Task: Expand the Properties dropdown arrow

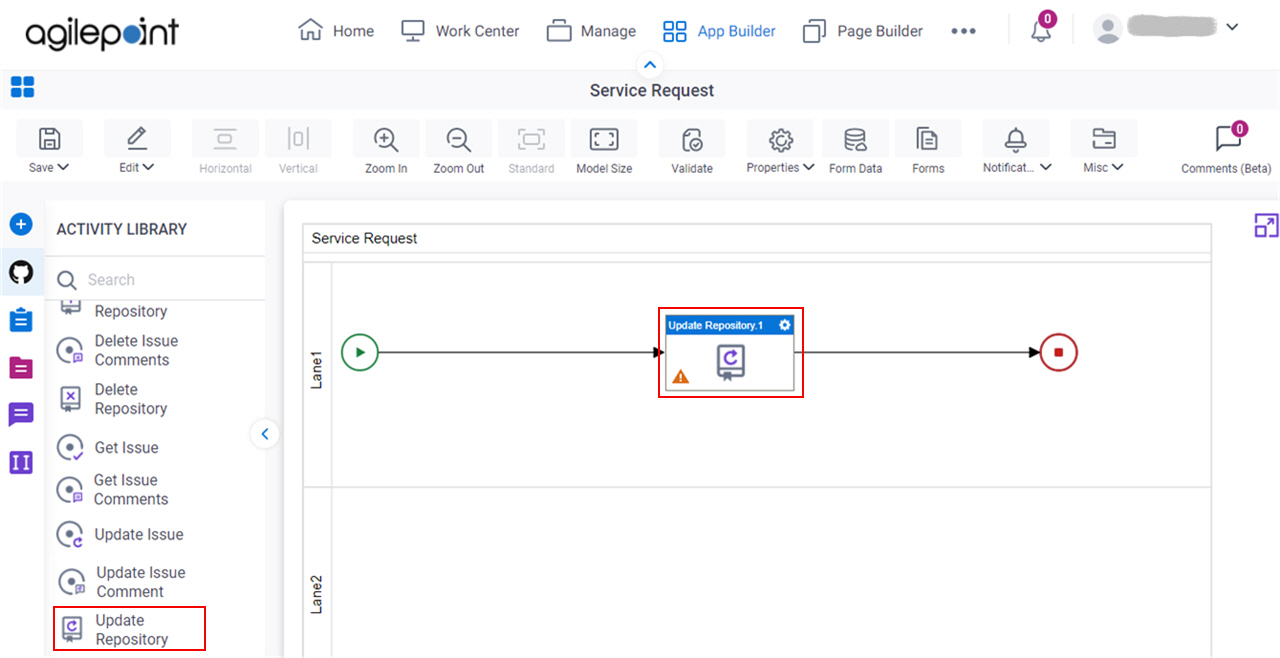Action: tap(808, 168)
